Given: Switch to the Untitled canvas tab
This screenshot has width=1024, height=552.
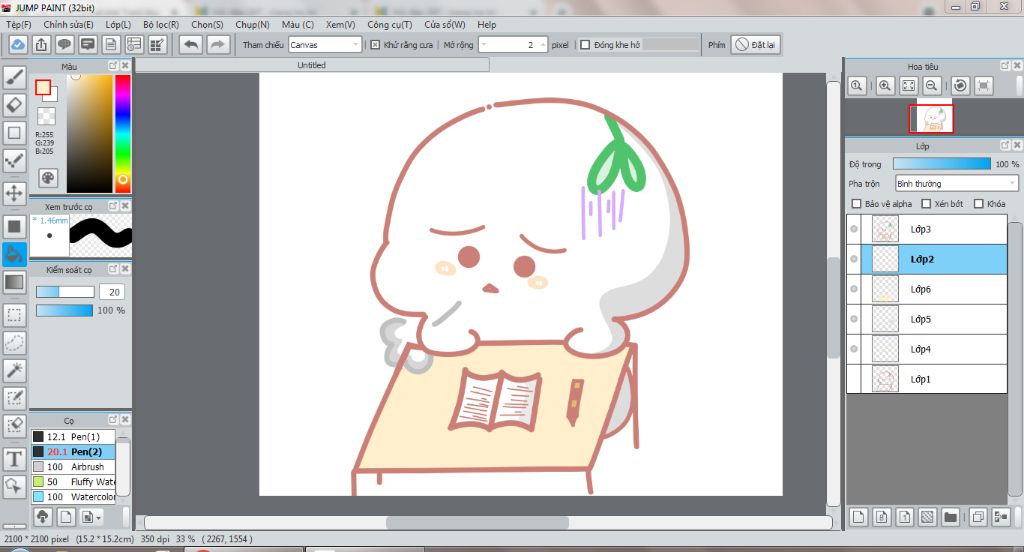Looking at the screenshot, I should point(312,65).
